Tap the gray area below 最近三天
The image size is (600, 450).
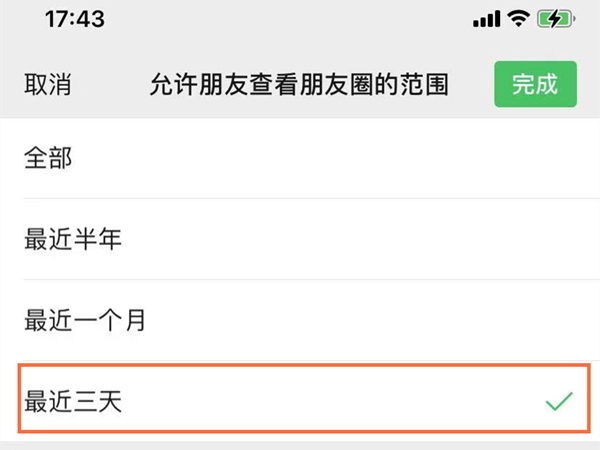click(300, 443)
